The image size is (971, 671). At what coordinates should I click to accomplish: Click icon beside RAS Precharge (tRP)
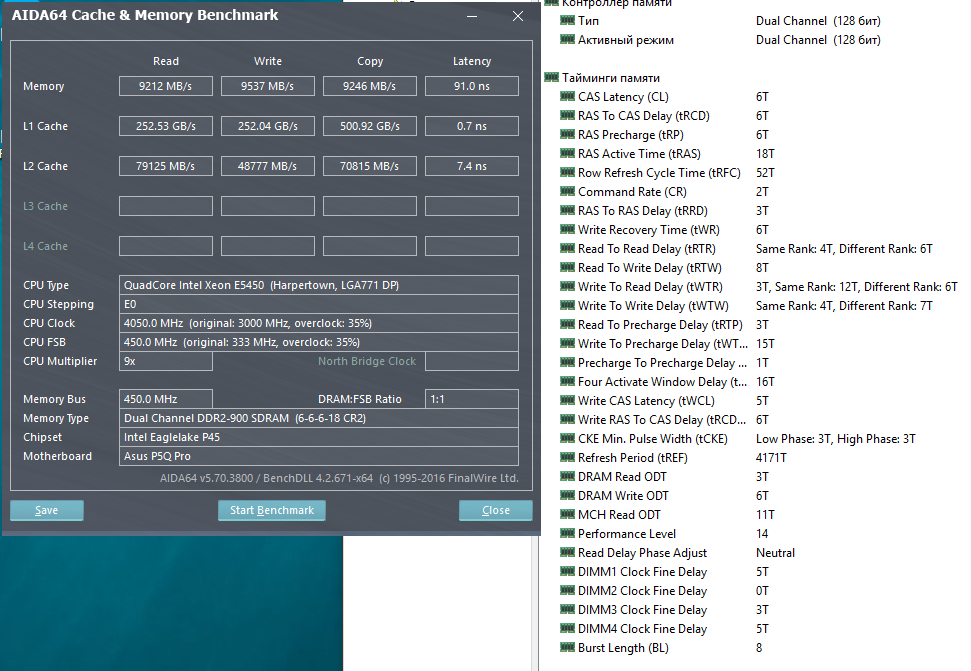tap(567, 134)
